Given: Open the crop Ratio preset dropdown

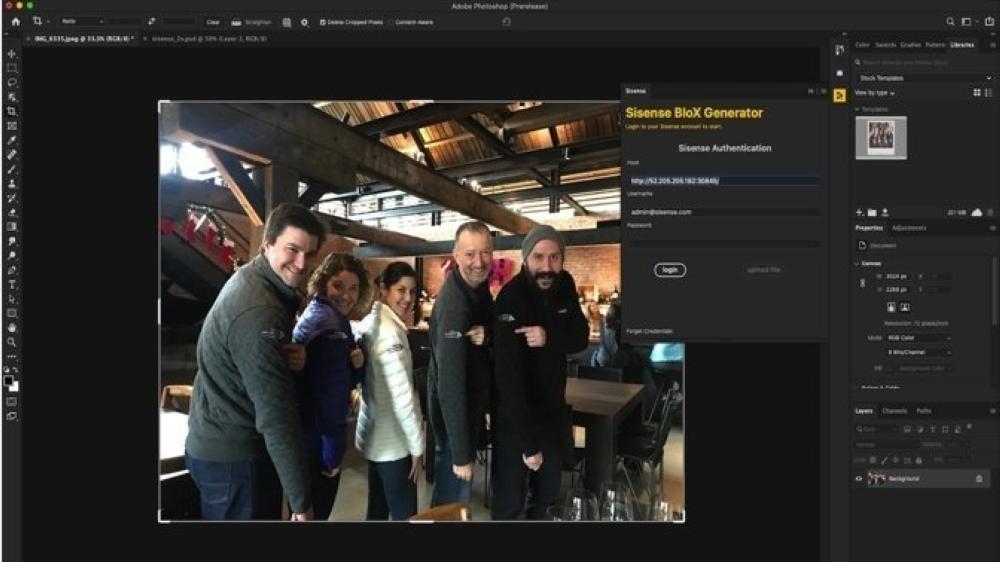Looking at the screenshot, I should [x=81, y=21].
